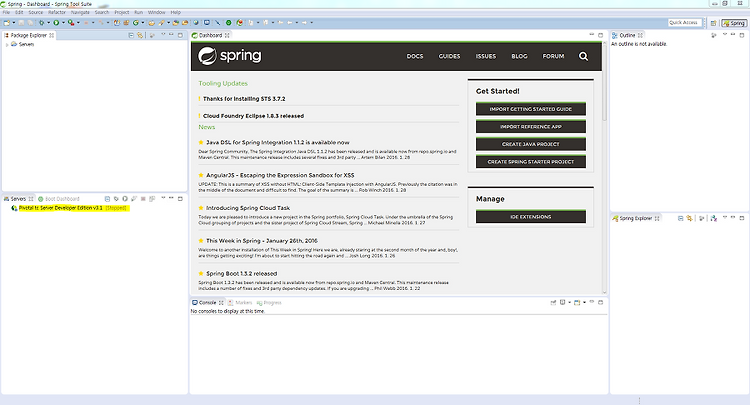The height and width of the screenshot is (405, 750).
Task: Switch to the Spring perspective button
Action: point(734,22)
